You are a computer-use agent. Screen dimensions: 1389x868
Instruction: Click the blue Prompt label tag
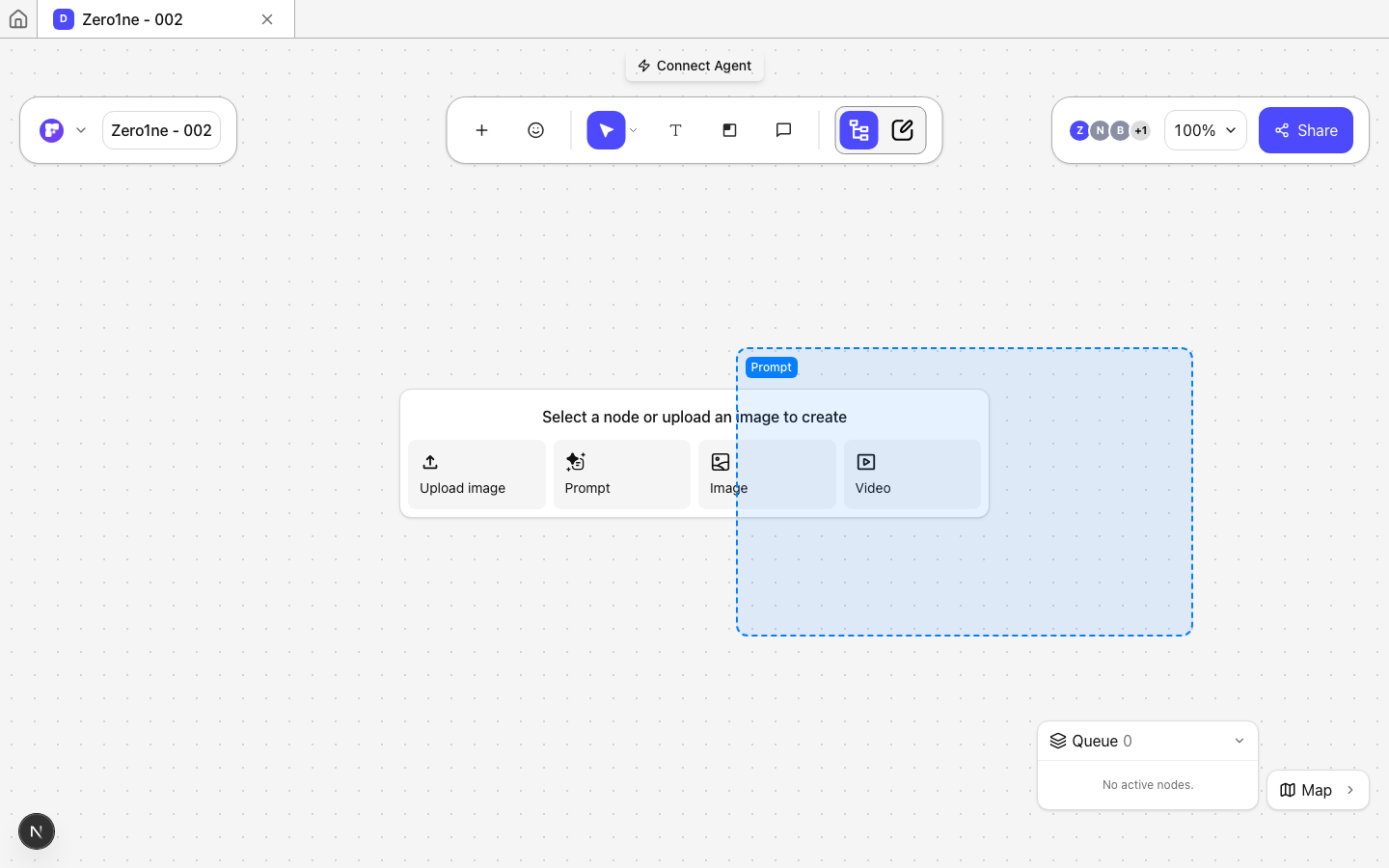coord(771,367)
